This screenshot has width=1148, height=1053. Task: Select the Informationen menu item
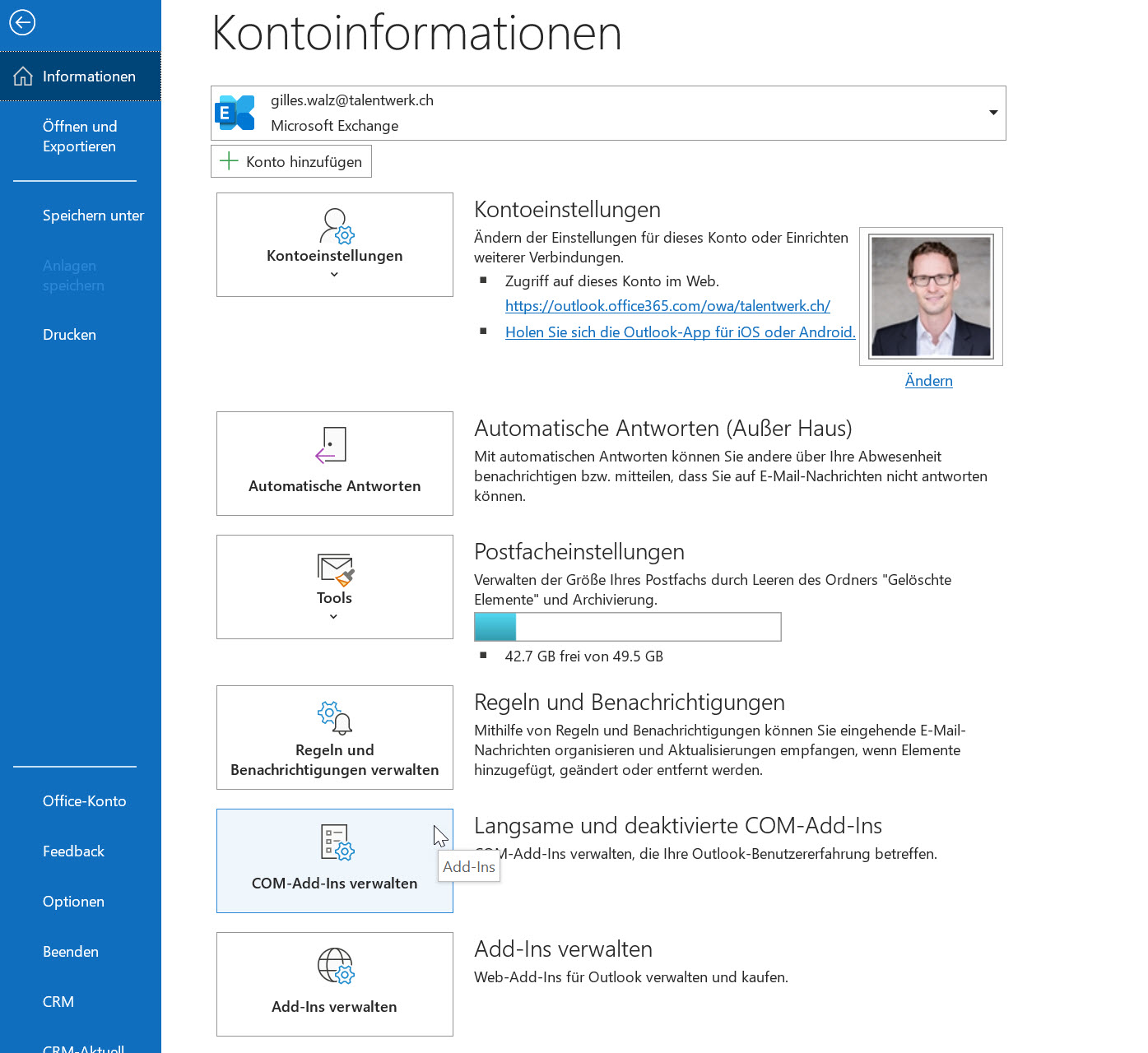tap(81, 77)
